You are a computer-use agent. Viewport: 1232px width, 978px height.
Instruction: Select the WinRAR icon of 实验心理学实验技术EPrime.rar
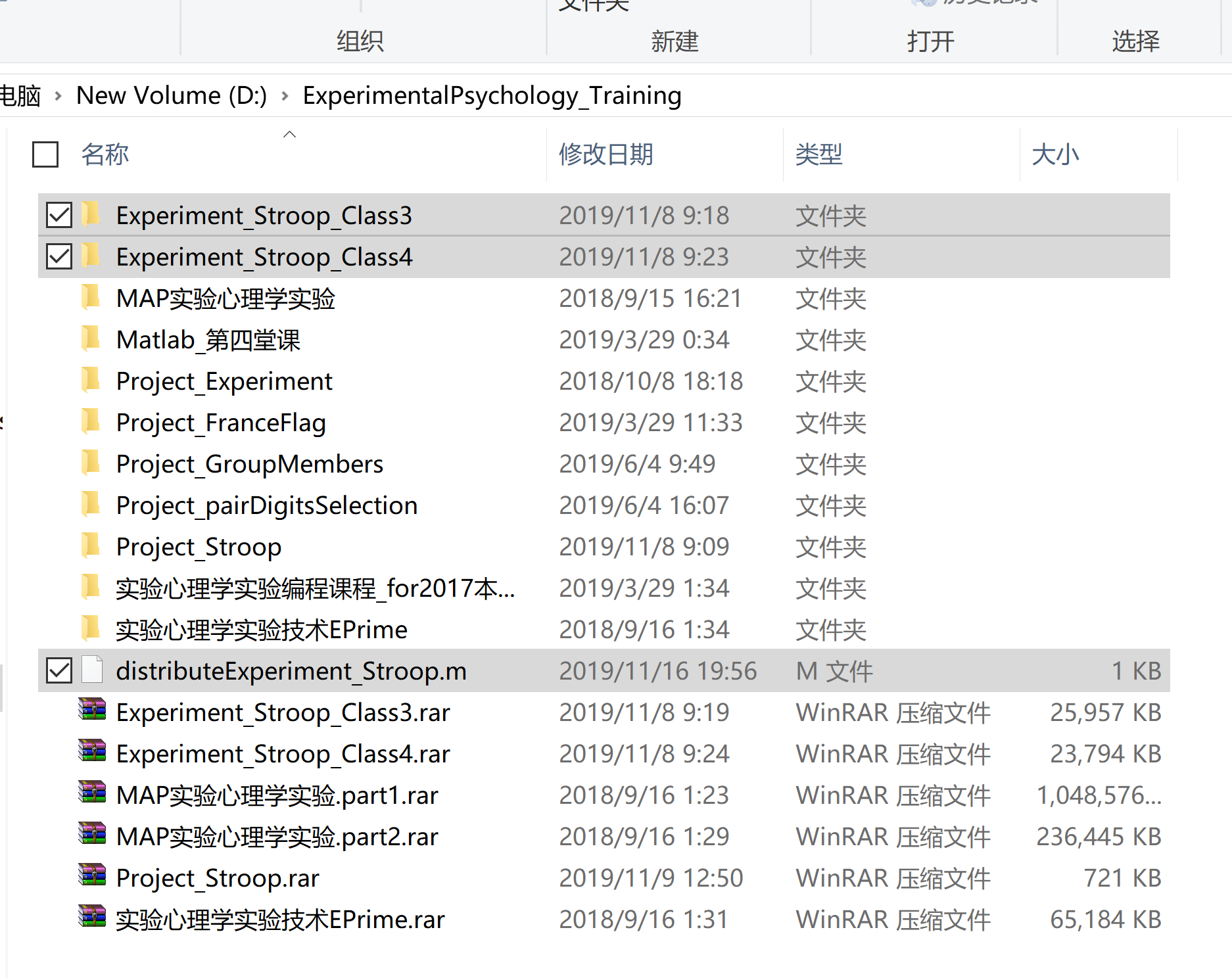92,919
